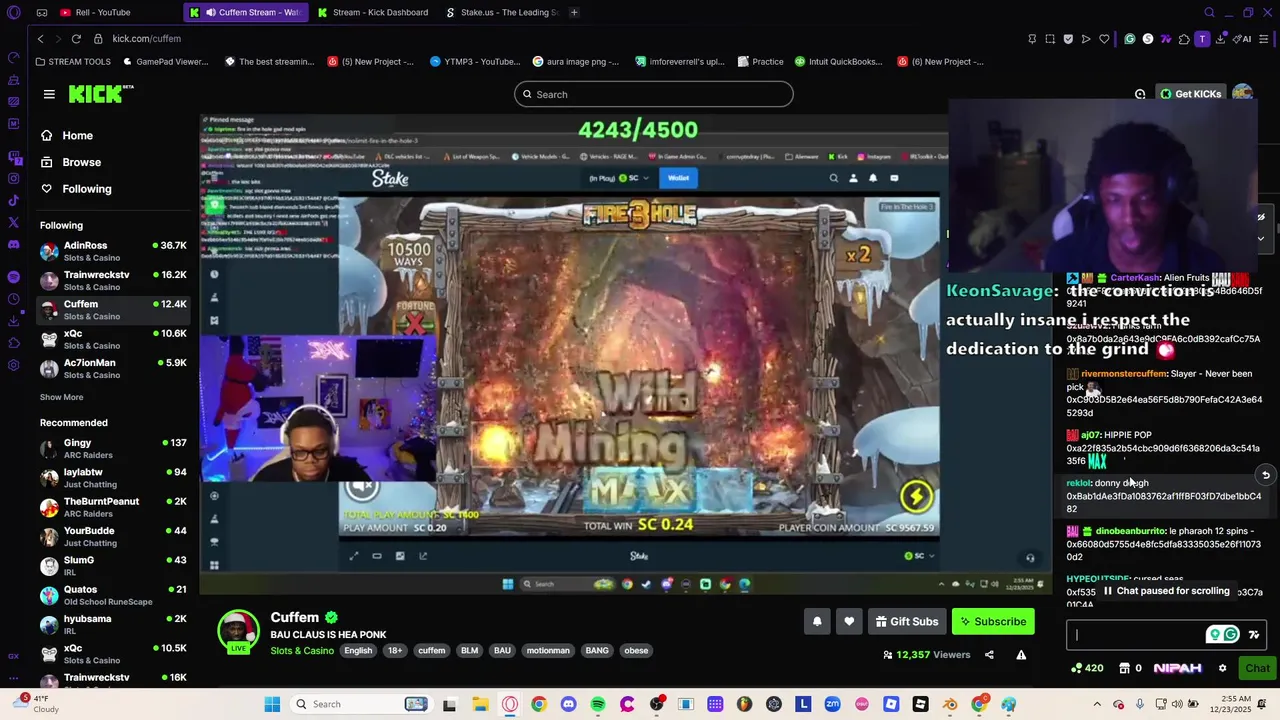Image resolution: width=1280 pixels, height=720 pixels.
Task: Resume chat via Chat paused for scrolling
Action: click(x=1166, y=591)
